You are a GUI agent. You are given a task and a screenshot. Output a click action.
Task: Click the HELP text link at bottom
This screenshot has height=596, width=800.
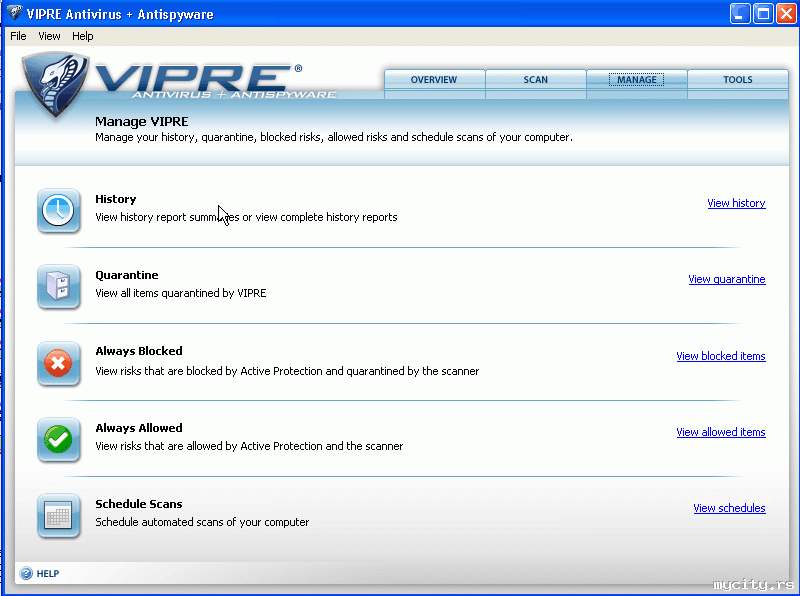[x=48, y=574]
